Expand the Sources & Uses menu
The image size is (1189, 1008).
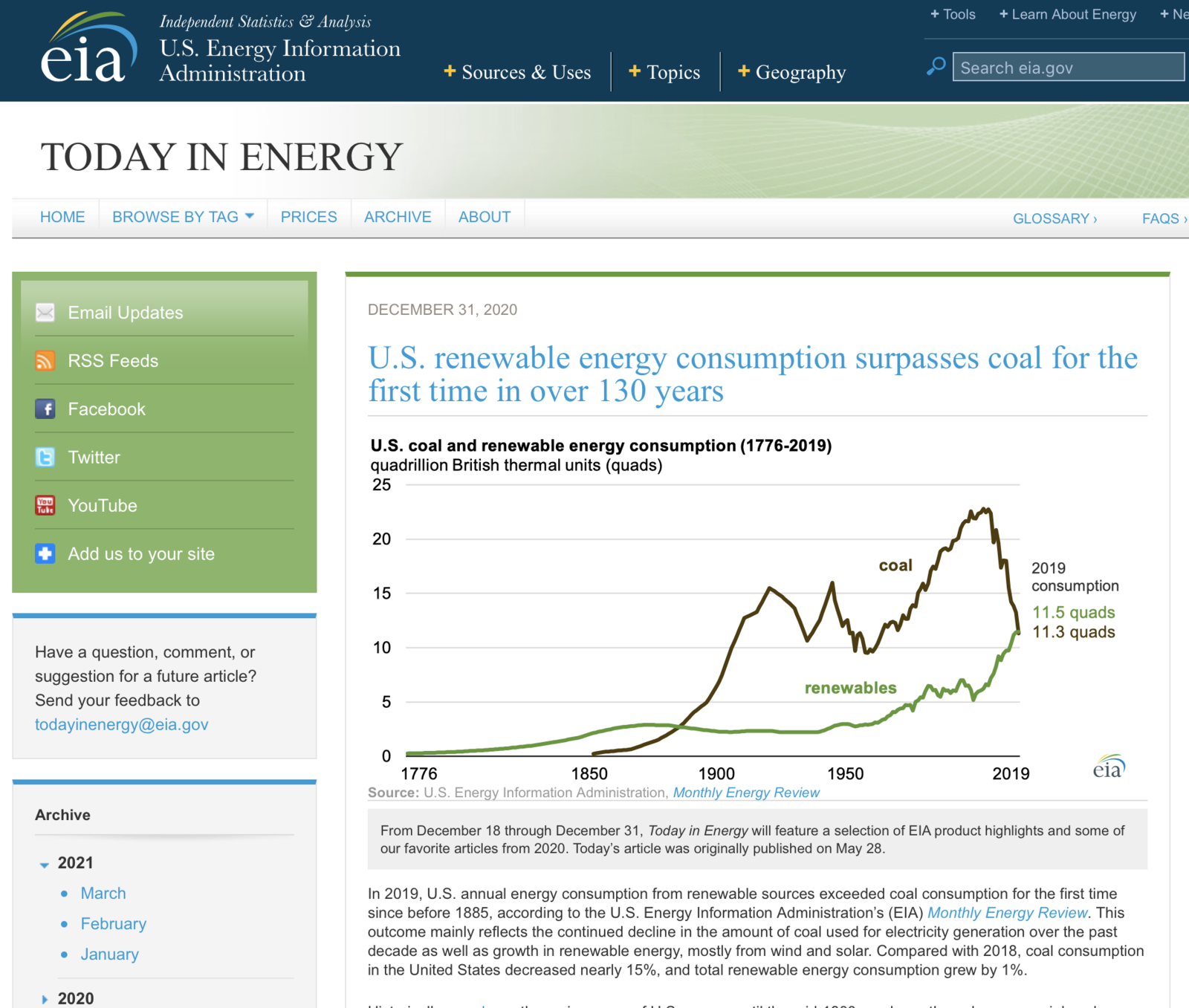(517, 72)
